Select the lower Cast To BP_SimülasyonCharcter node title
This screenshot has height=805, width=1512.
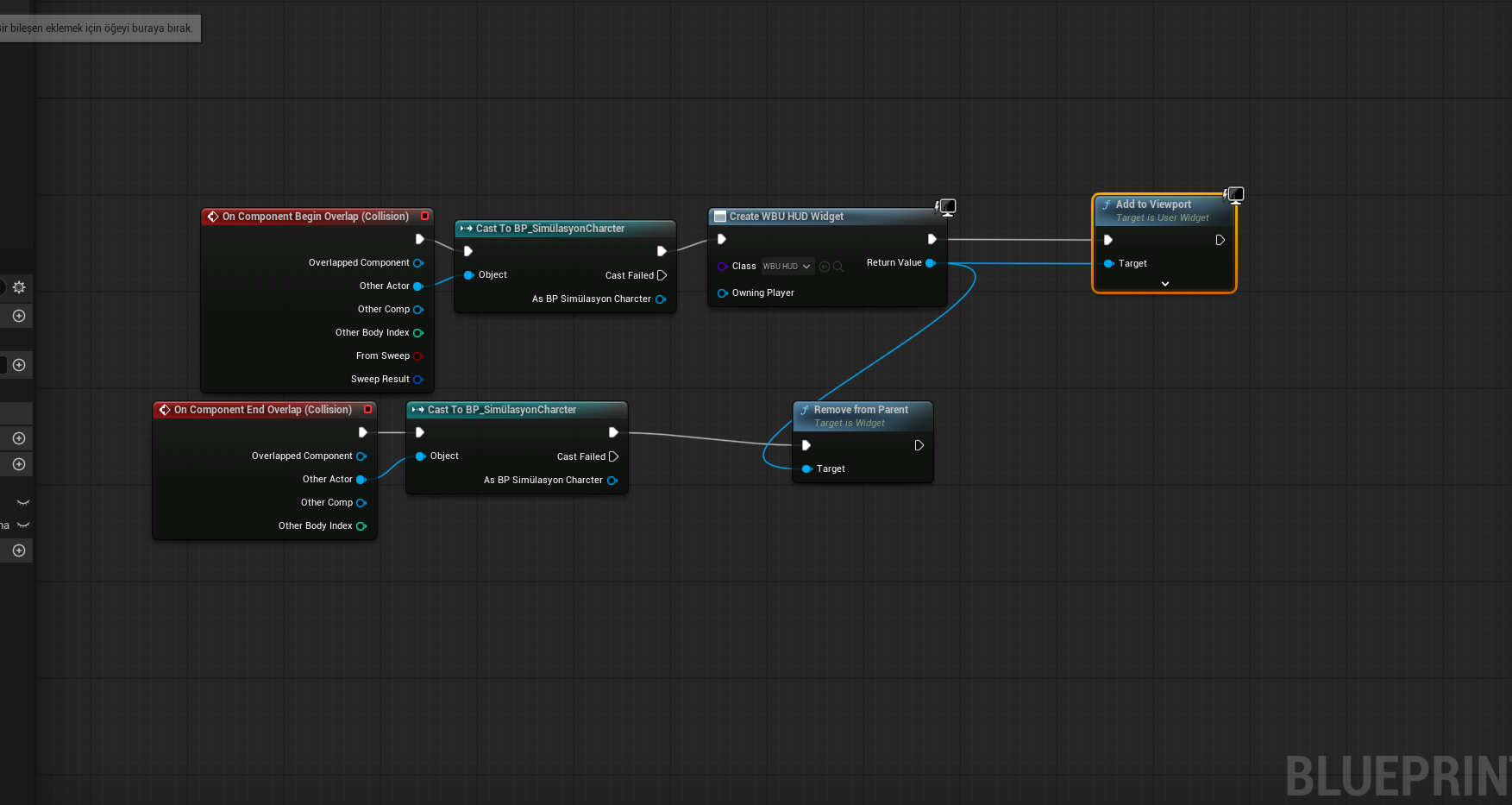click(502, 410)
